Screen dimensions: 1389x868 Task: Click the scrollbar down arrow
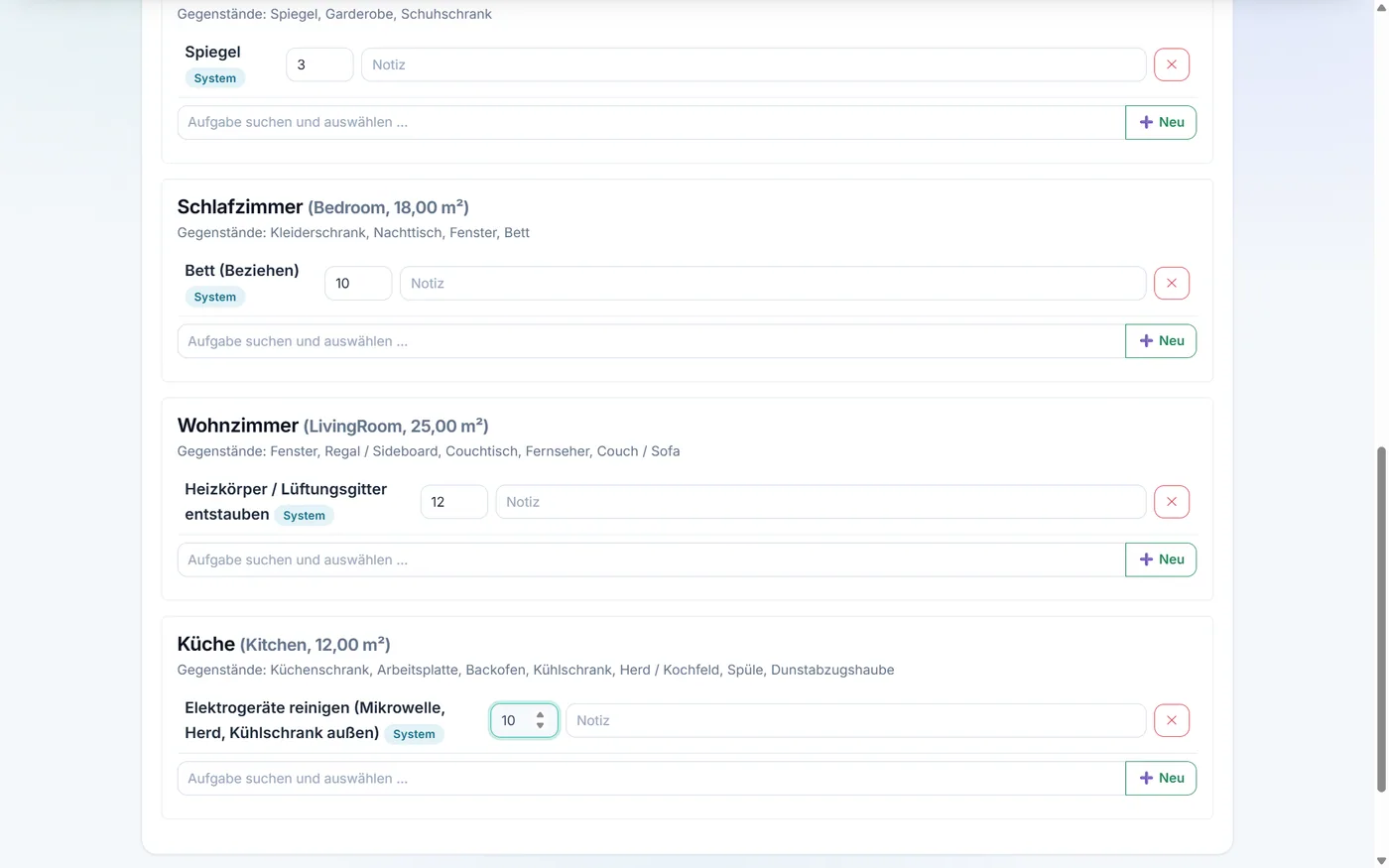(1381, 861)
